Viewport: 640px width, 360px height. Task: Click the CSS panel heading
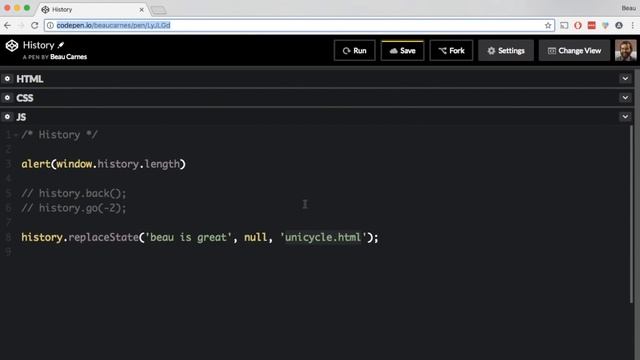pos(24,98)
